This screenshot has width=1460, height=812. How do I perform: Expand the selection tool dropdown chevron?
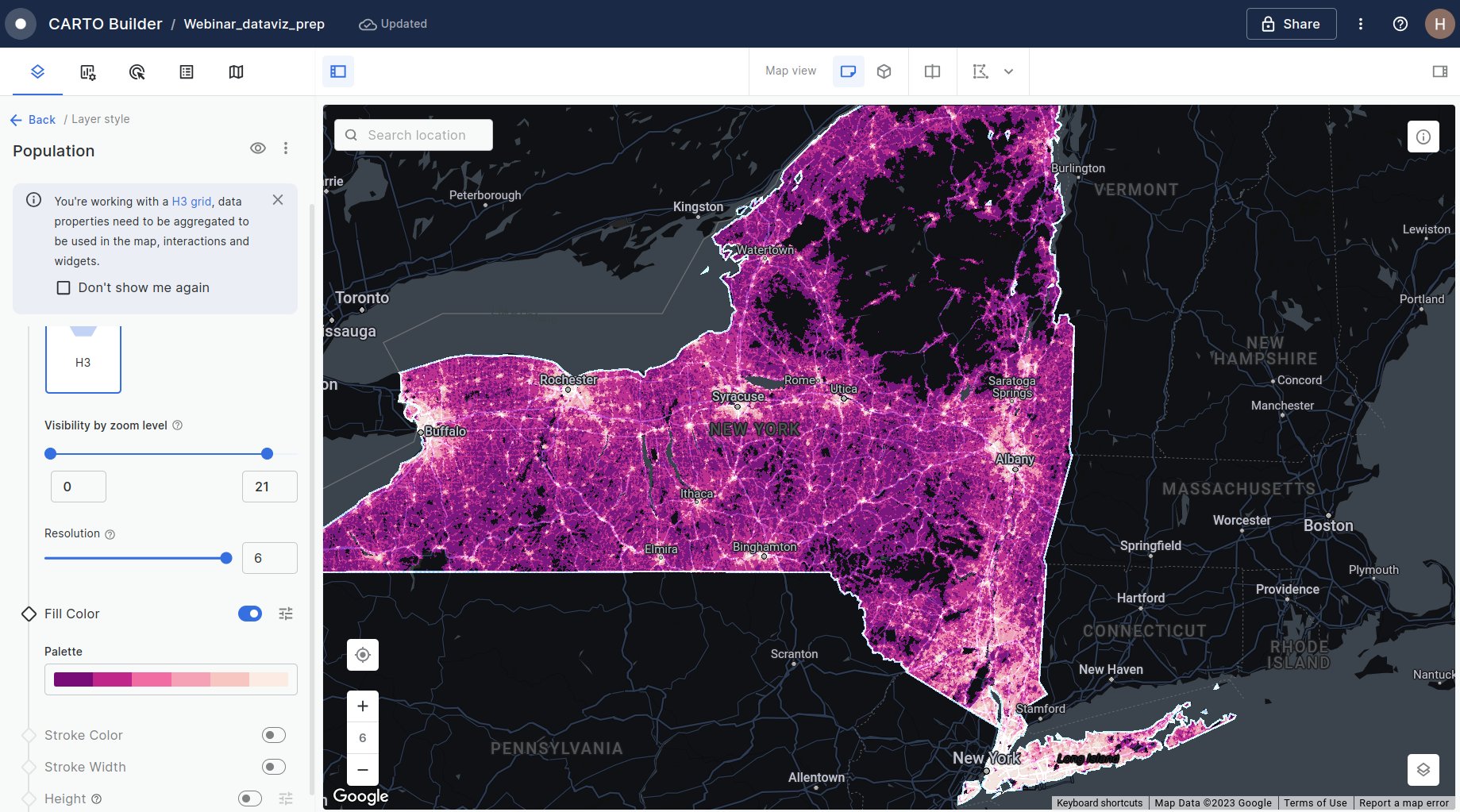1009,71
